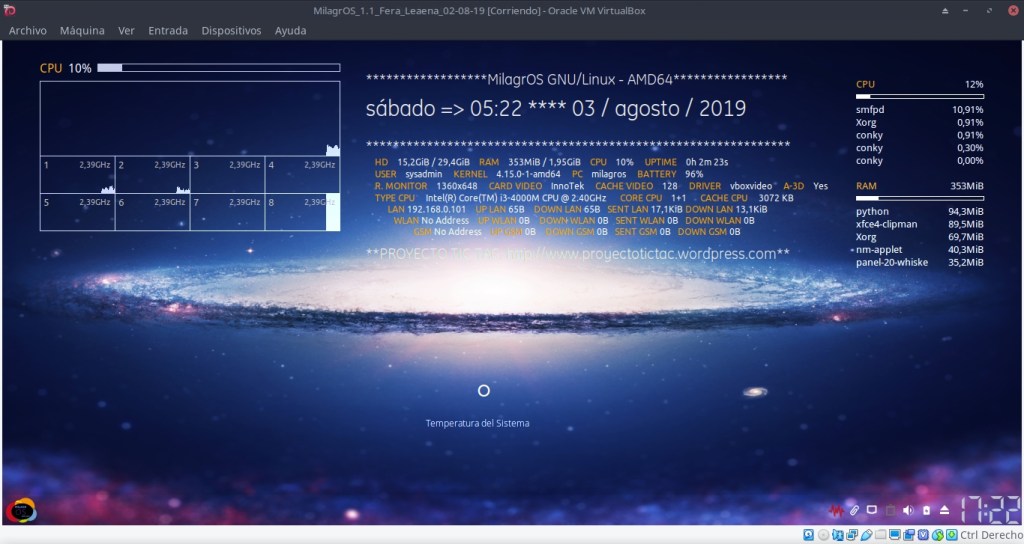Click the VirtualBox network adapter indicator
The width and height of the screenshot is (1024, 544).
(852, 535)
